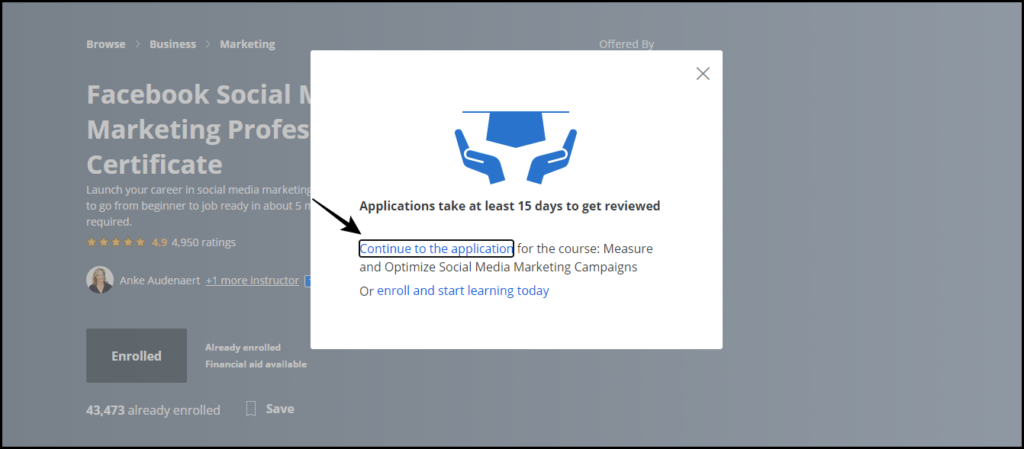Click the Offered By label

click(626, 44)
